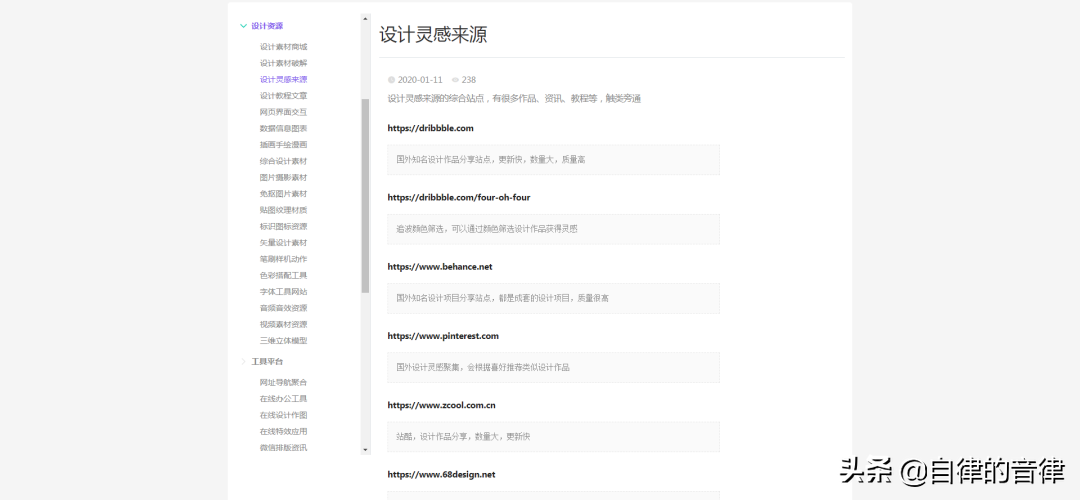Image resolution: width=1080 pixels, height=500 pixels.
Task: Click the sidebar scrollbar thumb
Action: pyautogui.click(x=365, y=196)
